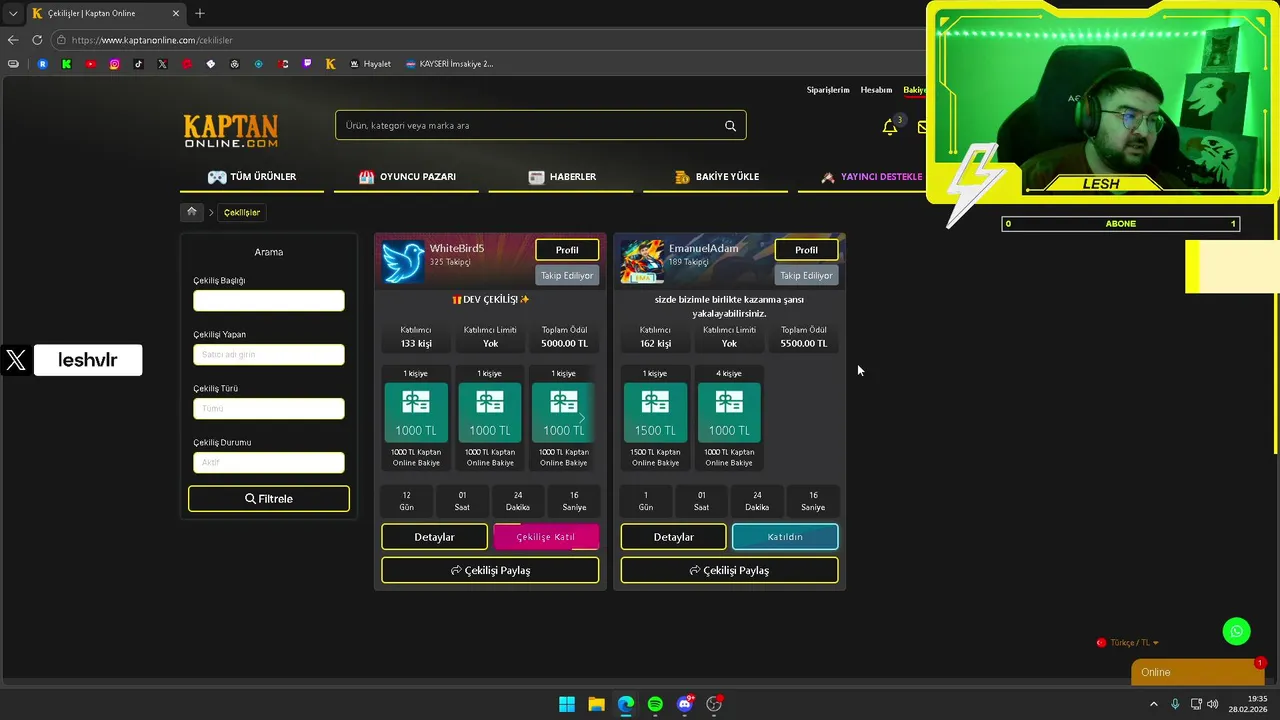This screenshot has width=1280, height=720.
Task: Toggle Takip Ediliyor for EmanuelAdam
Action: click(x=806, y=276)
